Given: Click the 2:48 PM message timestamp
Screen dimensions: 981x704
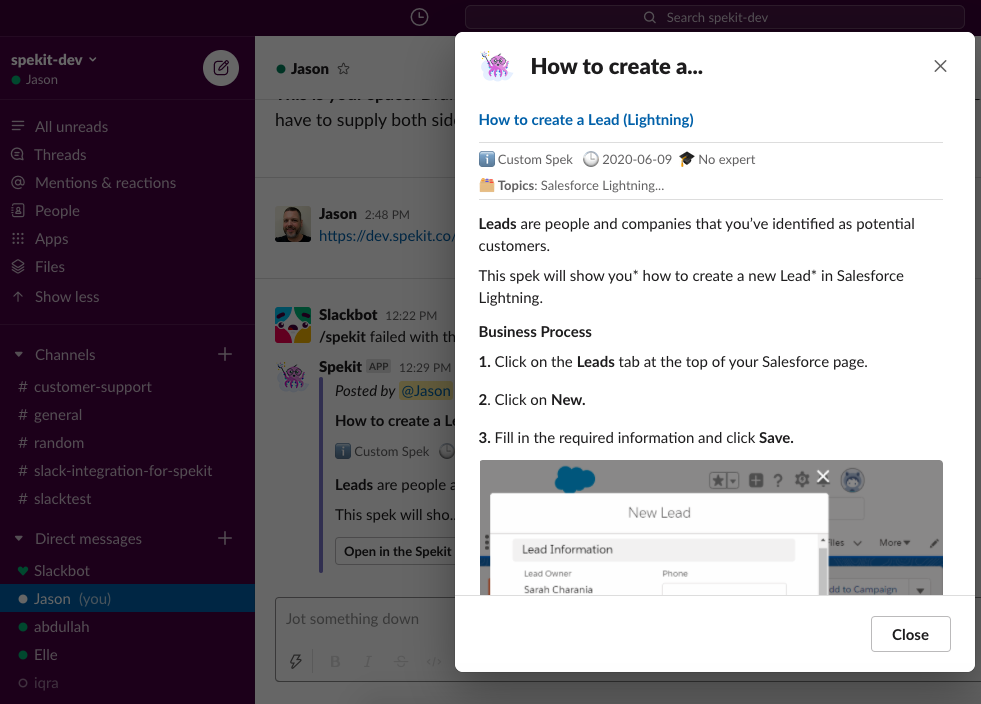Looking at the screenshot, I should 387,215.
